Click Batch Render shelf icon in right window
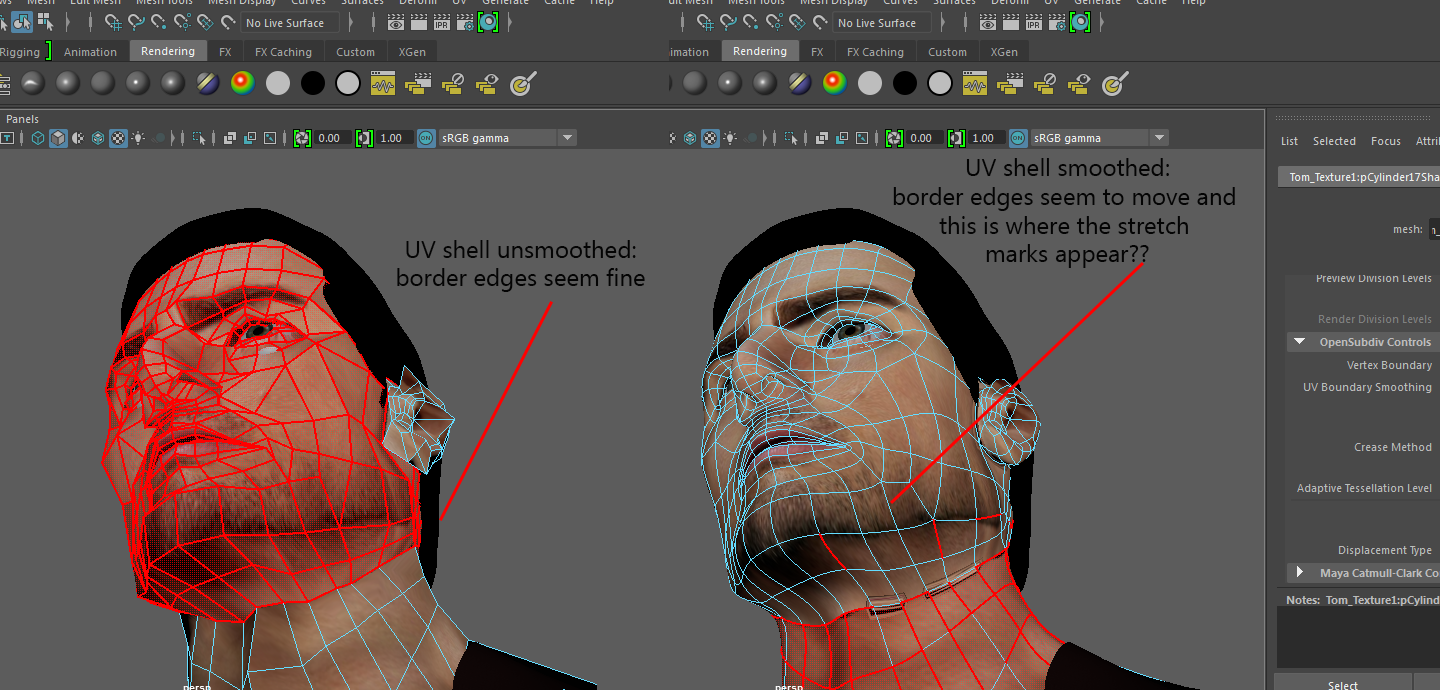 click(1010, 84)
